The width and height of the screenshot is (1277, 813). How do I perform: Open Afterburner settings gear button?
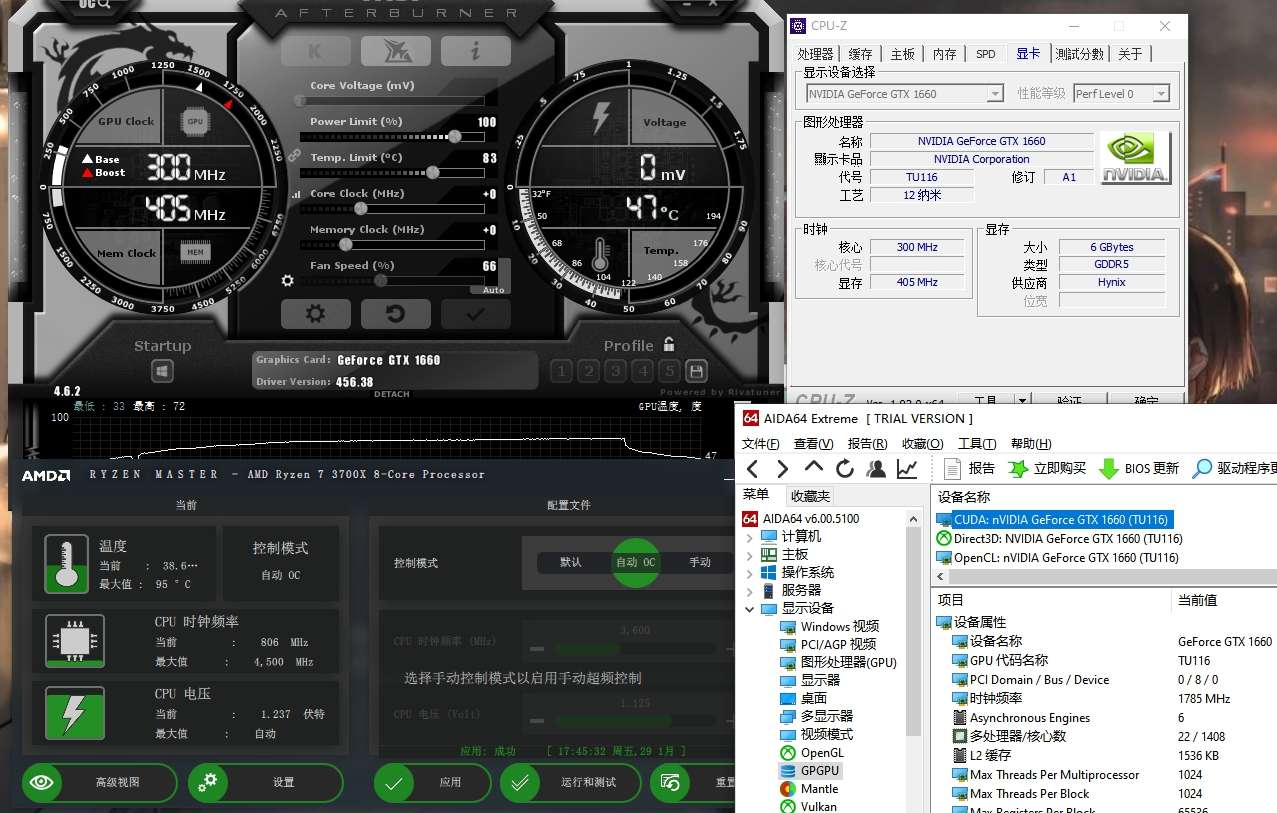[x=315, y=314]
